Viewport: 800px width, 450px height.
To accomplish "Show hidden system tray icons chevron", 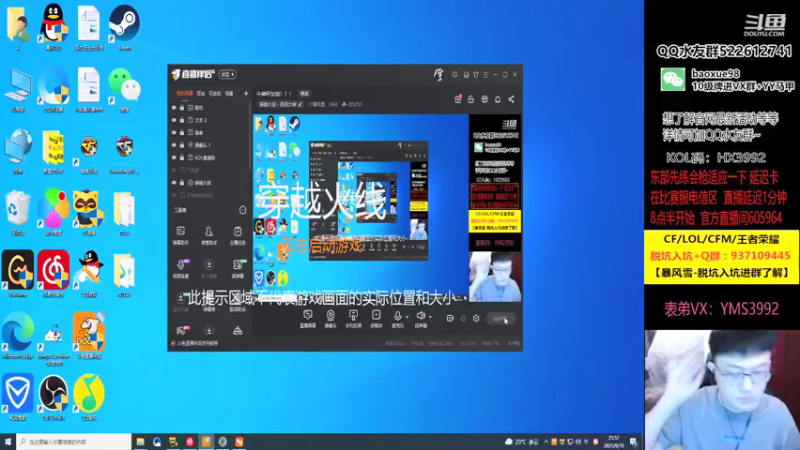I will pos(546,442).
